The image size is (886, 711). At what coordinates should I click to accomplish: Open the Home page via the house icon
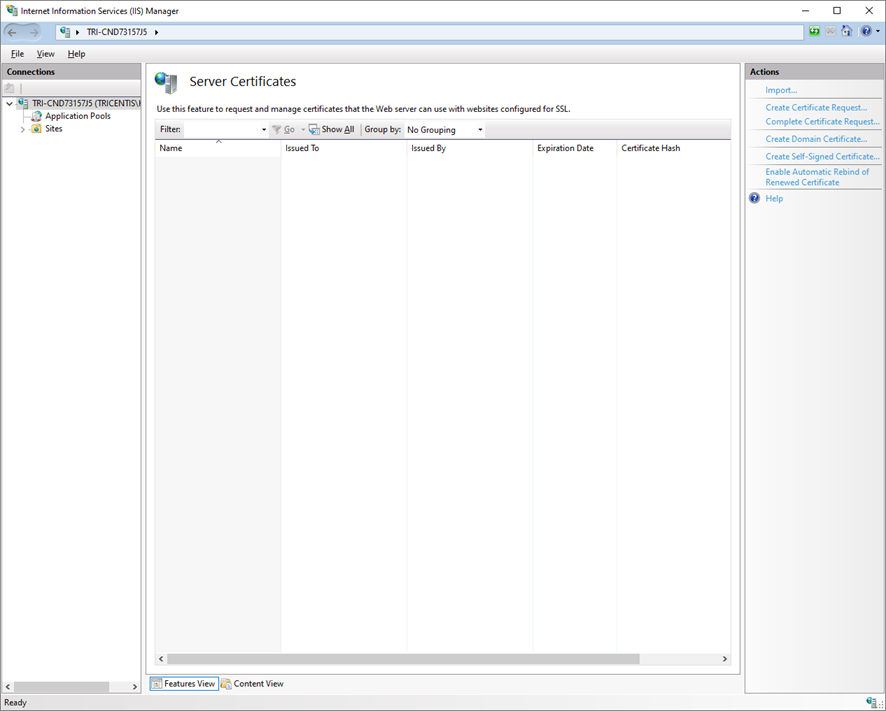(x=846, y=31)
